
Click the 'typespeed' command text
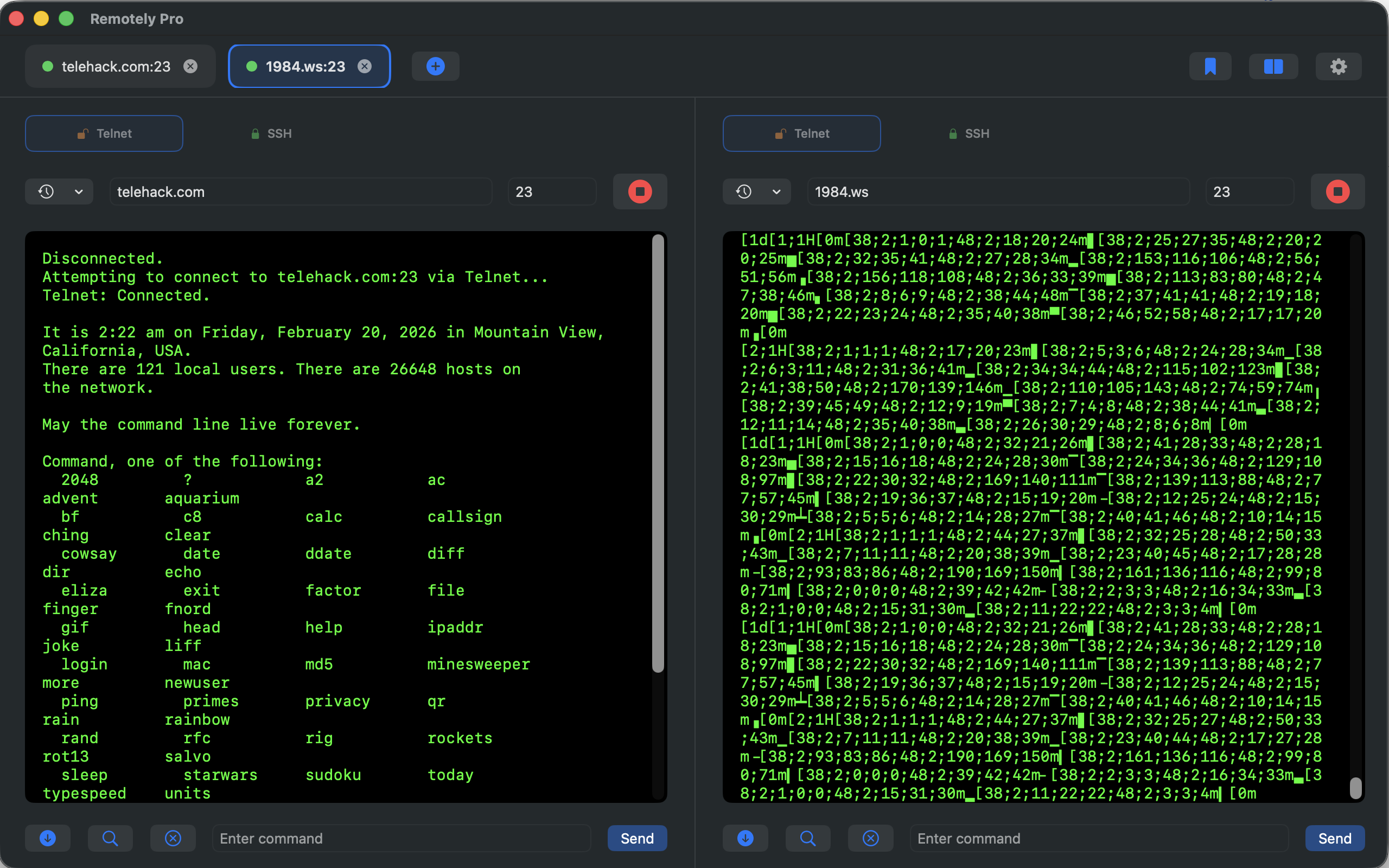[x=85, y=793]
